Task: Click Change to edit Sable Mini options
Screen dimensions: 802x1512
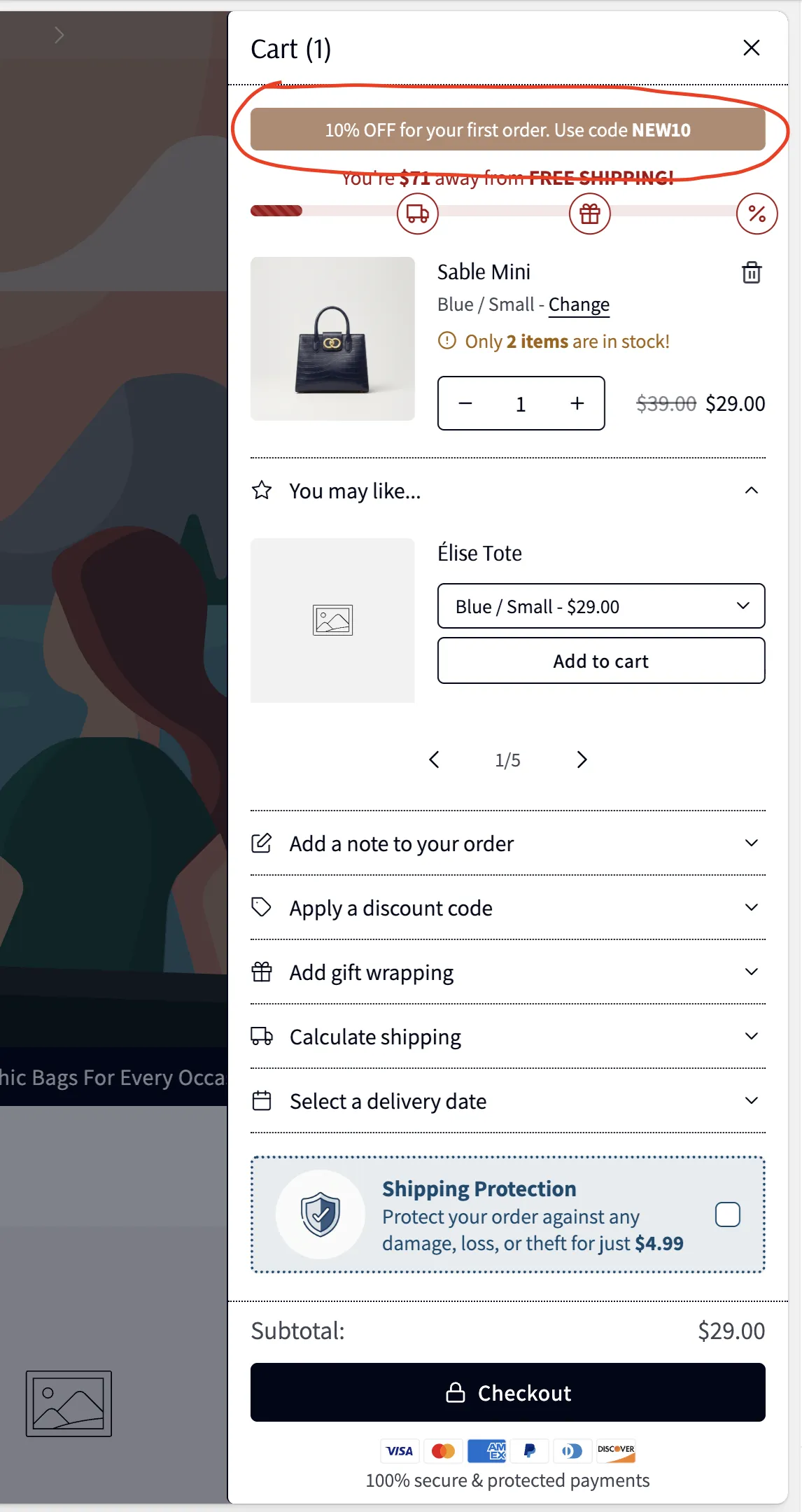Action: click(579, 304)
